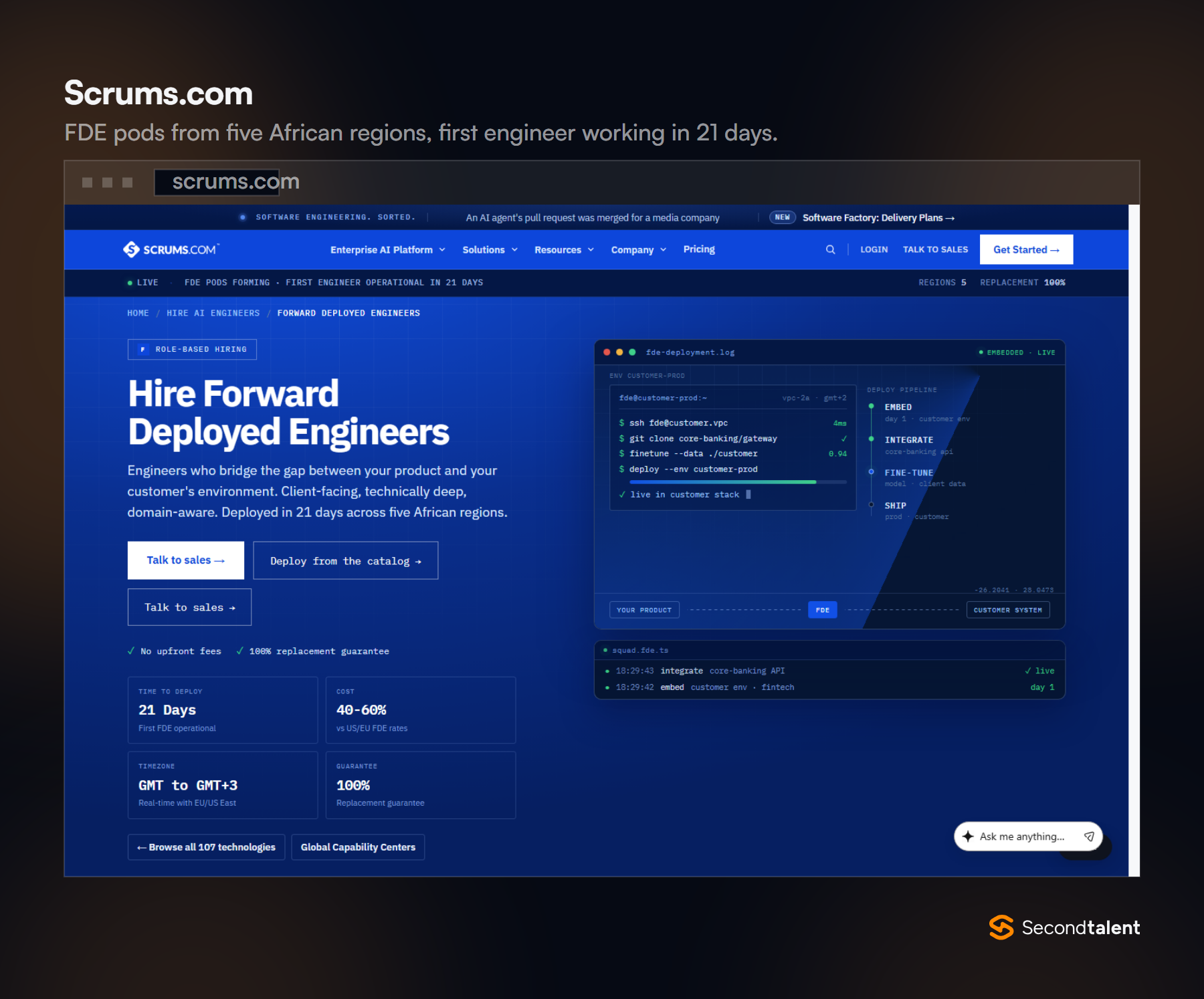The width and height of the screenshot is (1204, 999).
Task: Open Software Factory: Delivery Plans link
Action: pyautogui.click(x=878, y=218)
